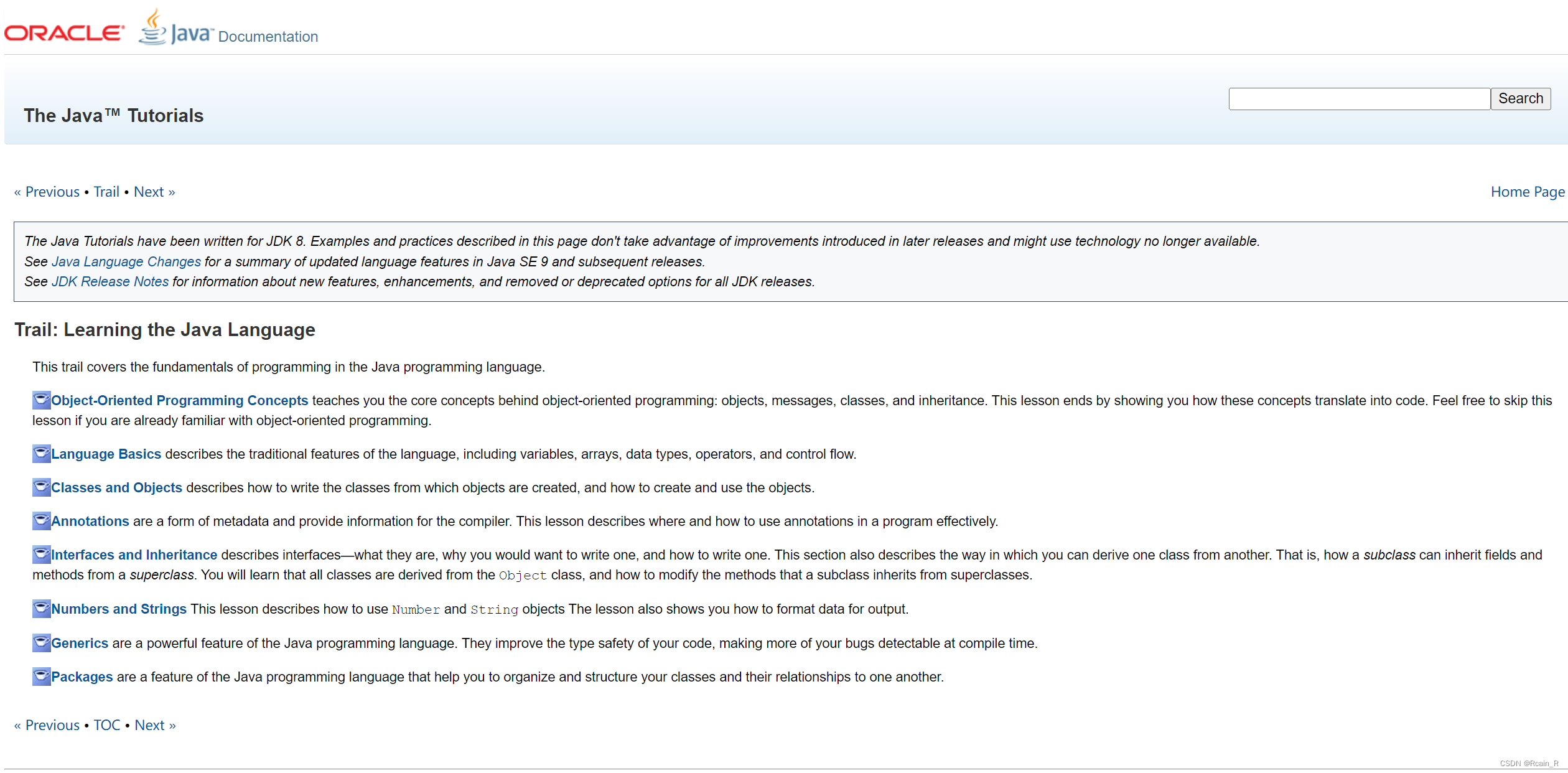Go to the Home Page link
Viewport: 1568px width, 773px height.
coord(1528,192)
